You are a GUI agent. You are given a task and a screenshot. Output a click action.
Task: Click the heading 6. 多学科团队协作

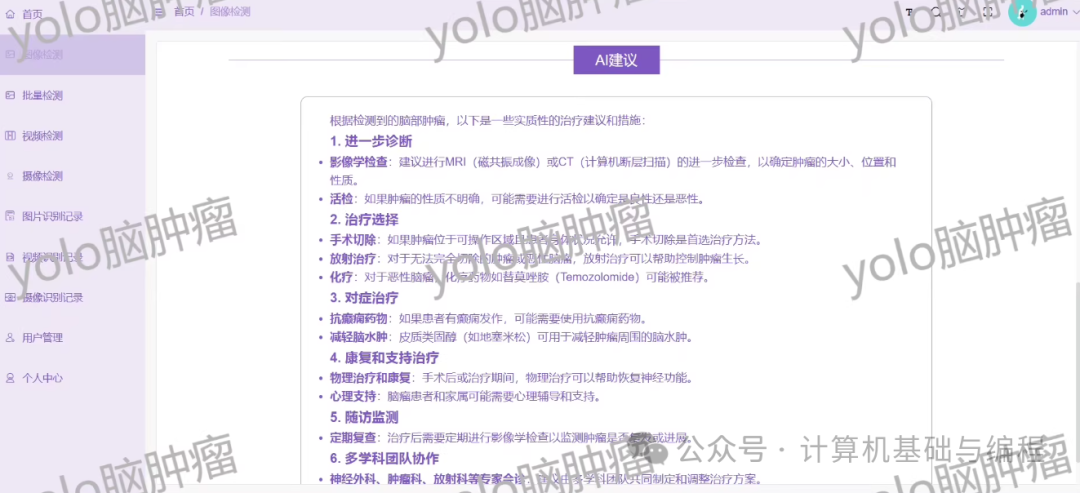384,458
